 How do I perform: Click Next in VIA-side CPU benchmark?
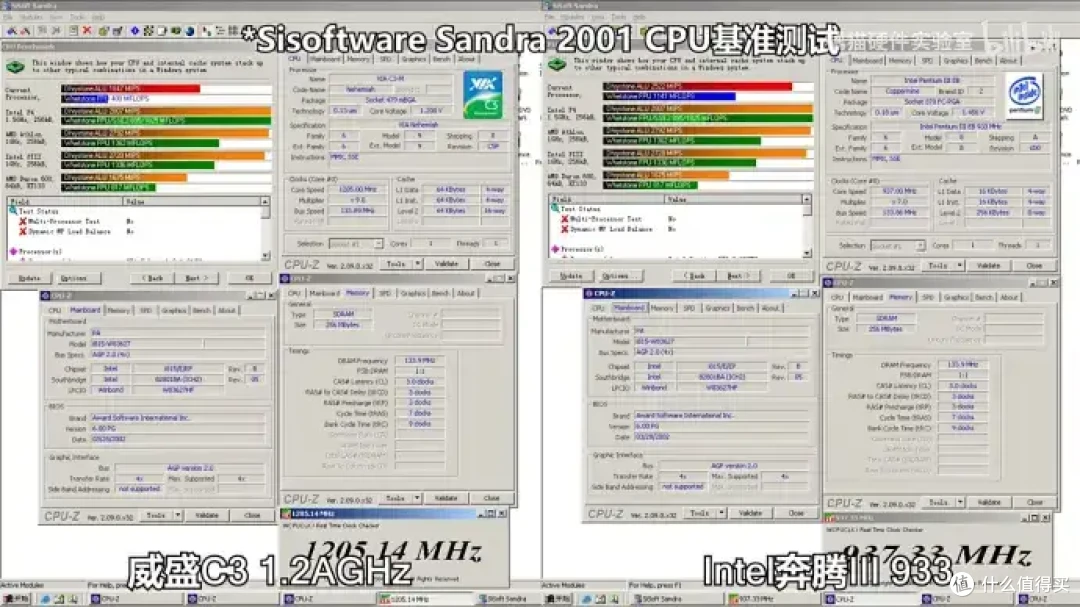click(x=197, y=278)
